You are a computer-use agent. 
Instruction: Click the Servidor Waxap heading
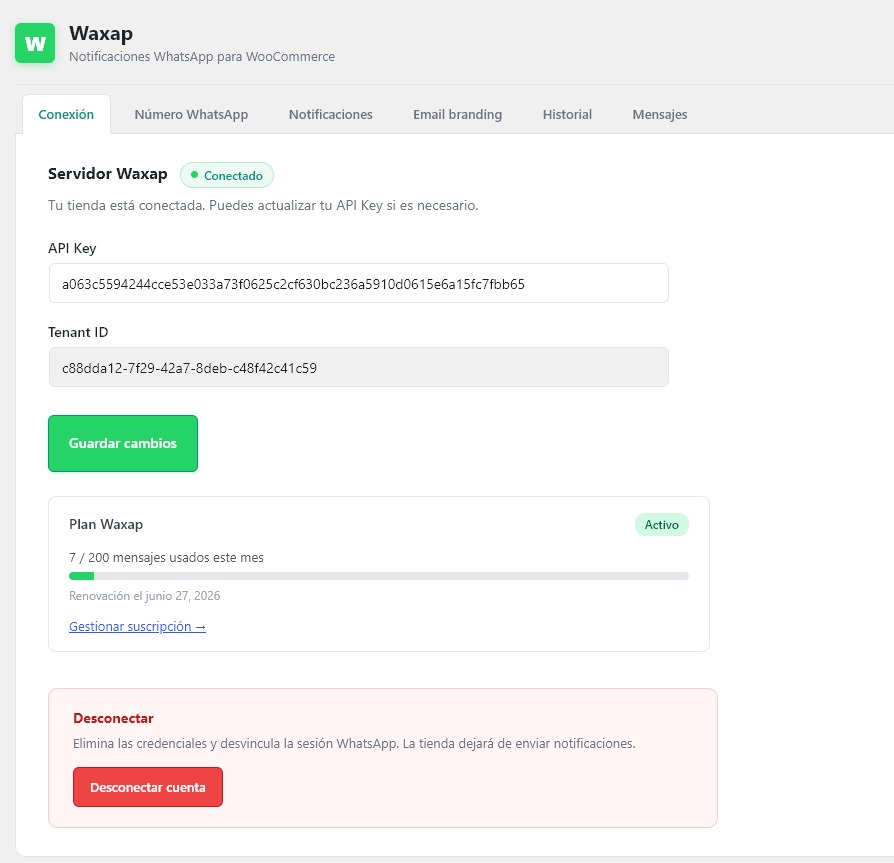click(x=108, y=174)
